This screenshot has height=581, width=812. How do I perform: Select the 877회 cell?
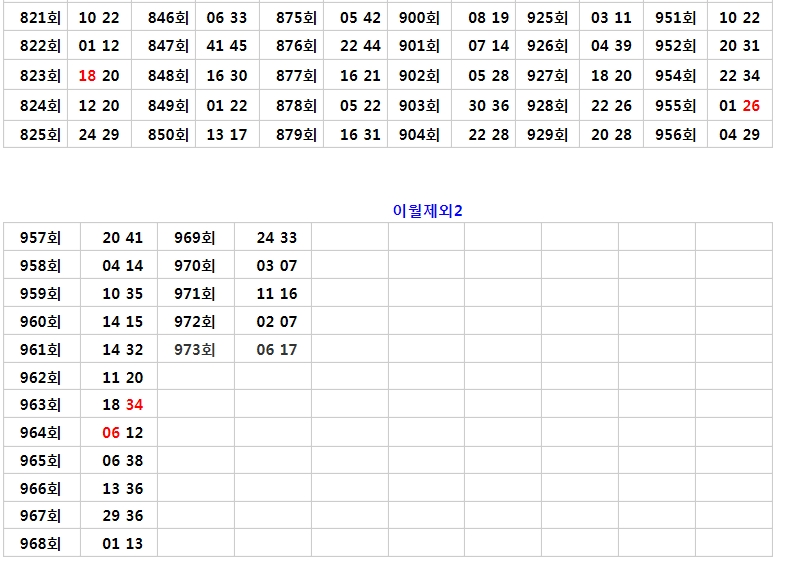point(296,76)
